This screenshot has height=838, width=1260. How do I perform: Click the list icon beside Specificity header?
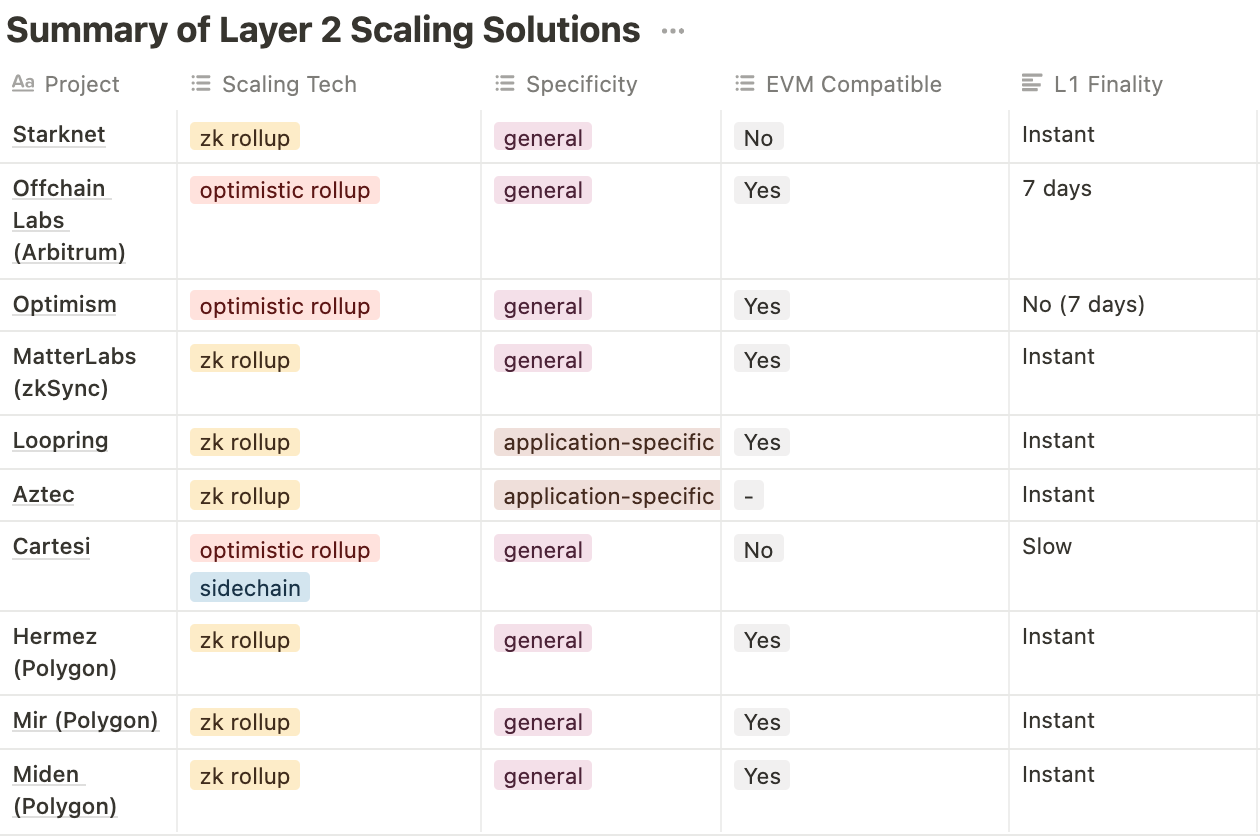tap(505, 84)
